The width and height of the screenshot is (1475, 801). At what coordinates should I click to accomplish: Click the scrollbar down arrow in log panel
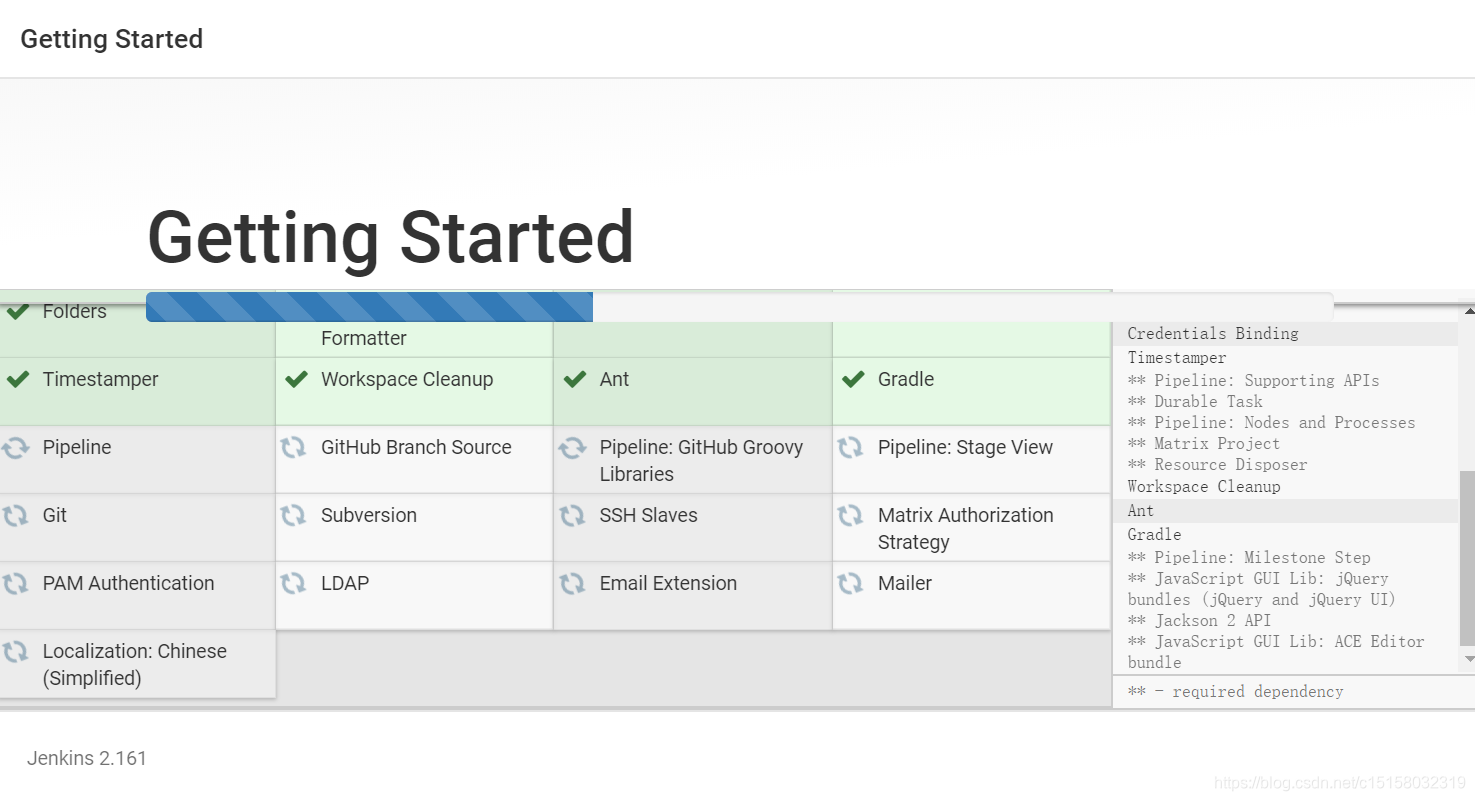[1467, 659]
